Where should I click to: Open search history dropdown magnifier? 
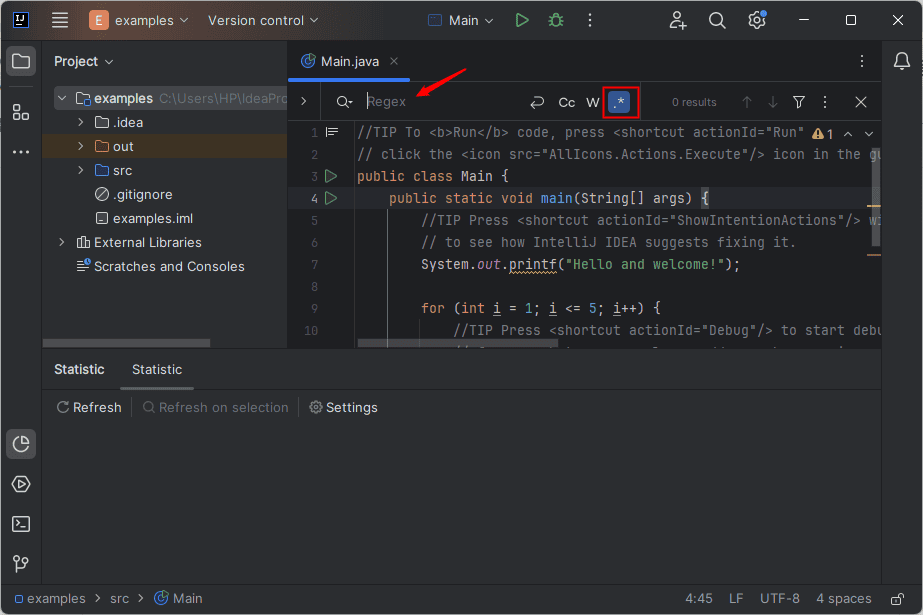click(x=344, y=102)
